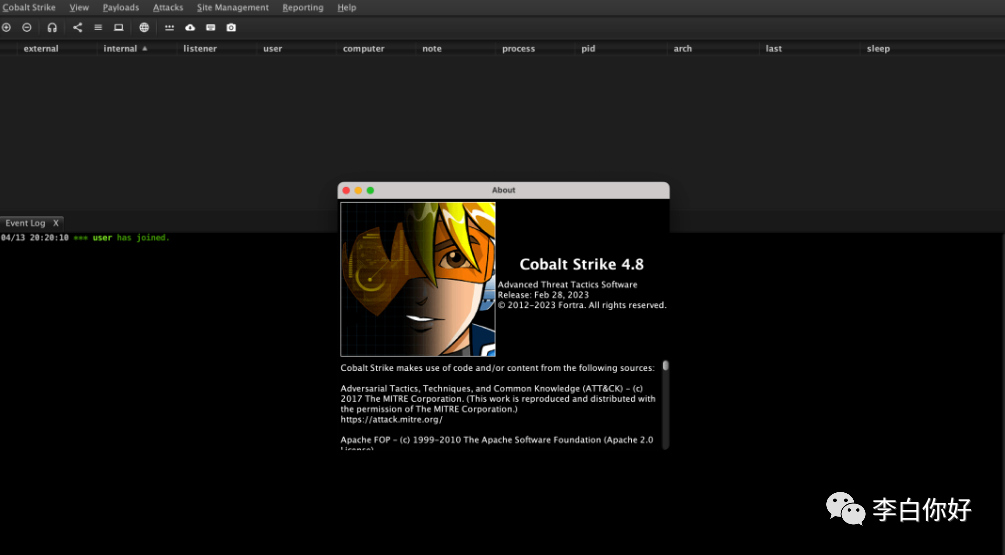Sort by the arch column header
This screenshot has height=555, width=1005.
coord(683,49)
